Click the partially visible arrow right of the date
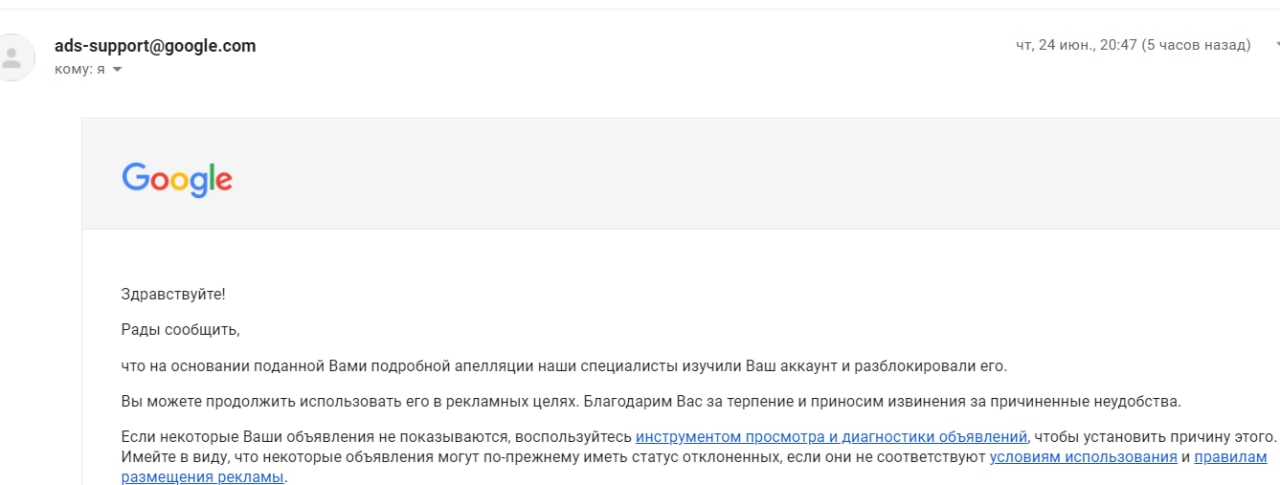 point(1276,45)
